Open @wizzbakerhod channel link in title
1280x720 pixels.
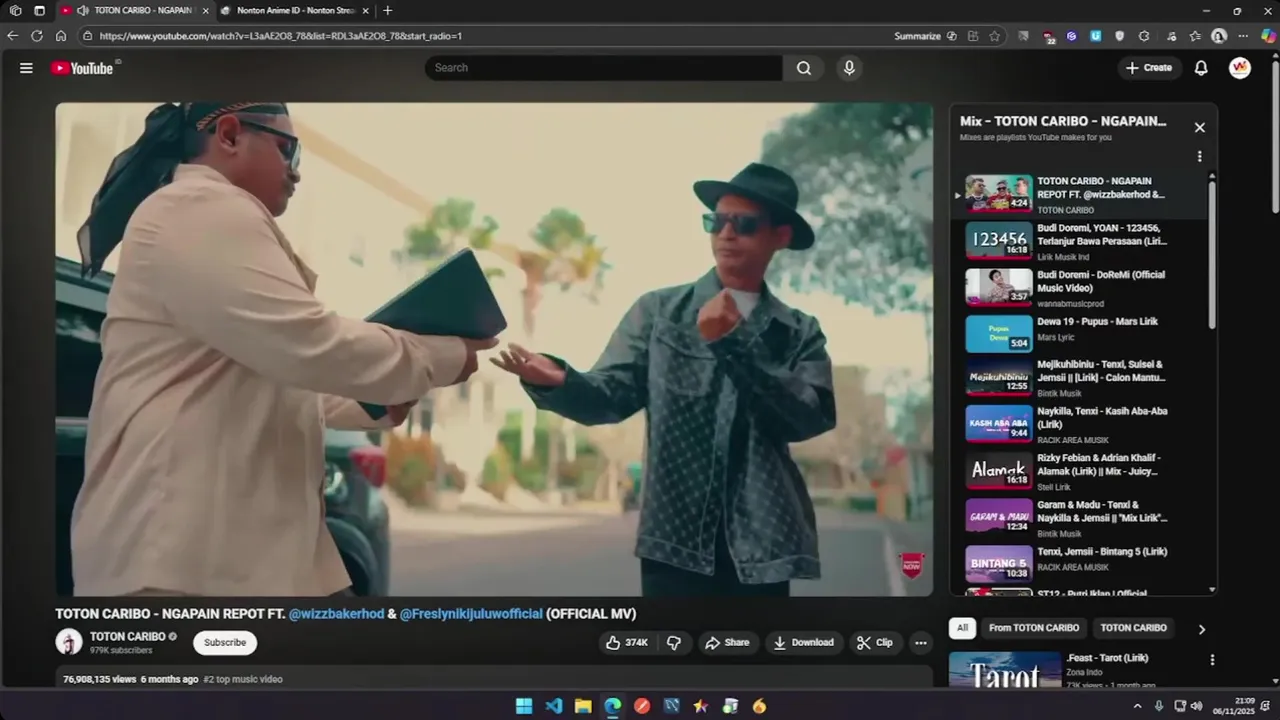[x=336, y=614]
